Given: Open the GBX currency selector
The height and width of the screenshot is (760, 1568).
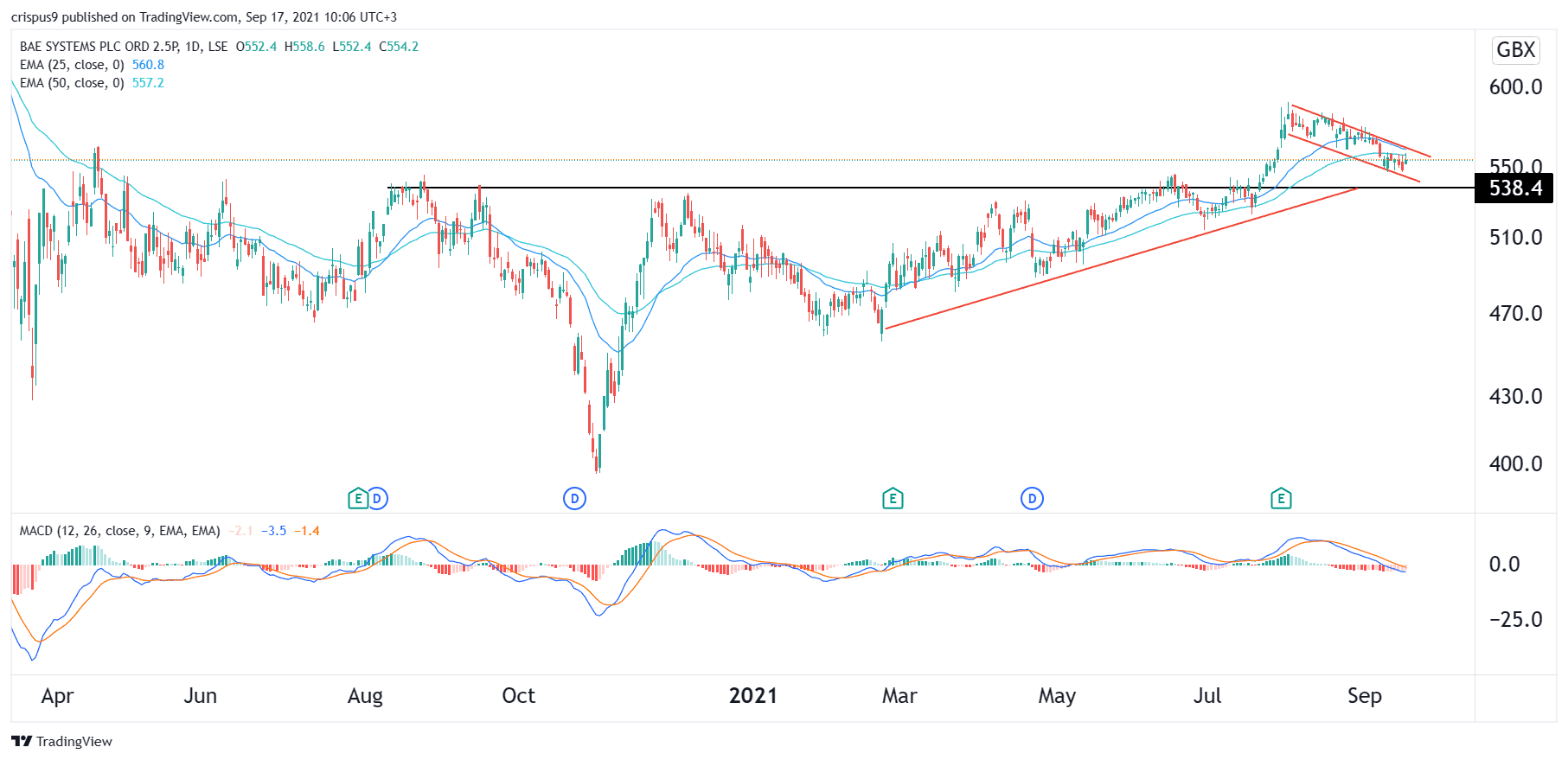Looking at the screenshot, I should click(x=1515, y=50).
